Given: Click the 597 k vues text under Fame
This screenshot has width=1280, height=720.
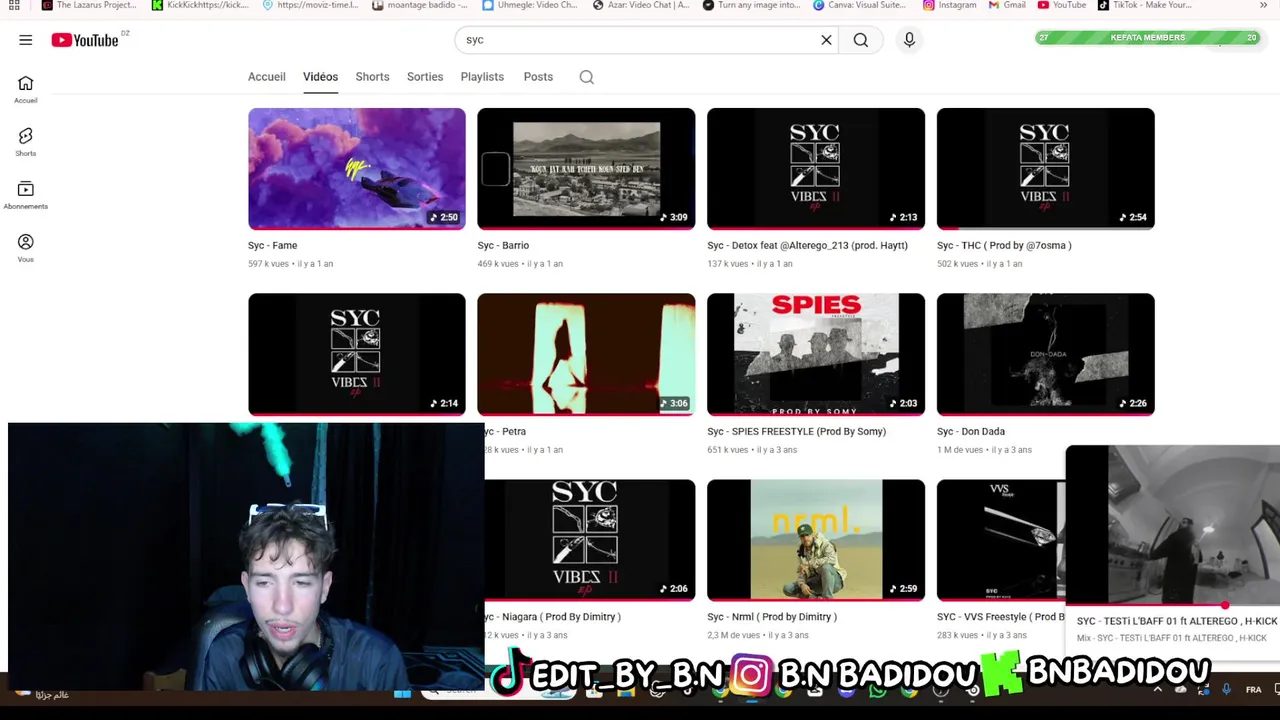Looking at the screenshot, I should coord(267,264).
